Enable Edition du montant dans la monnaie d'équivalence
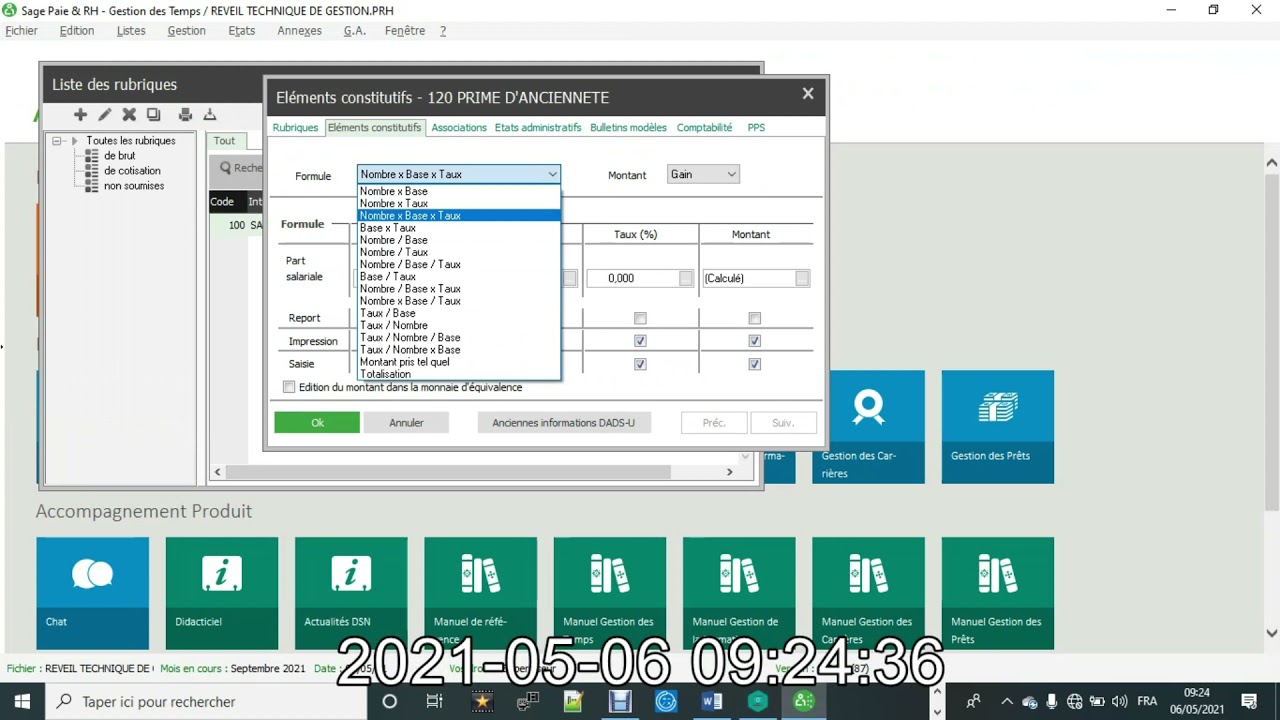The image size is (1280, 720). pyautogui.click(x=289, y=387)
